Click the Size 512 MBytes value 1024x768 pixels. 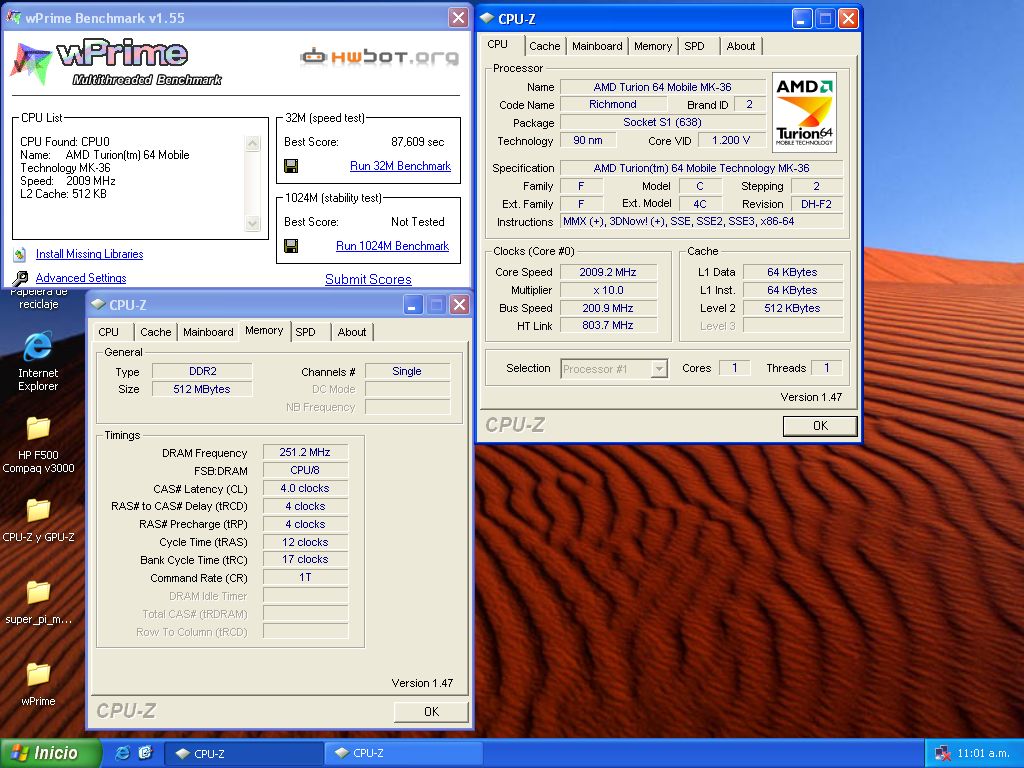[202, 389]
